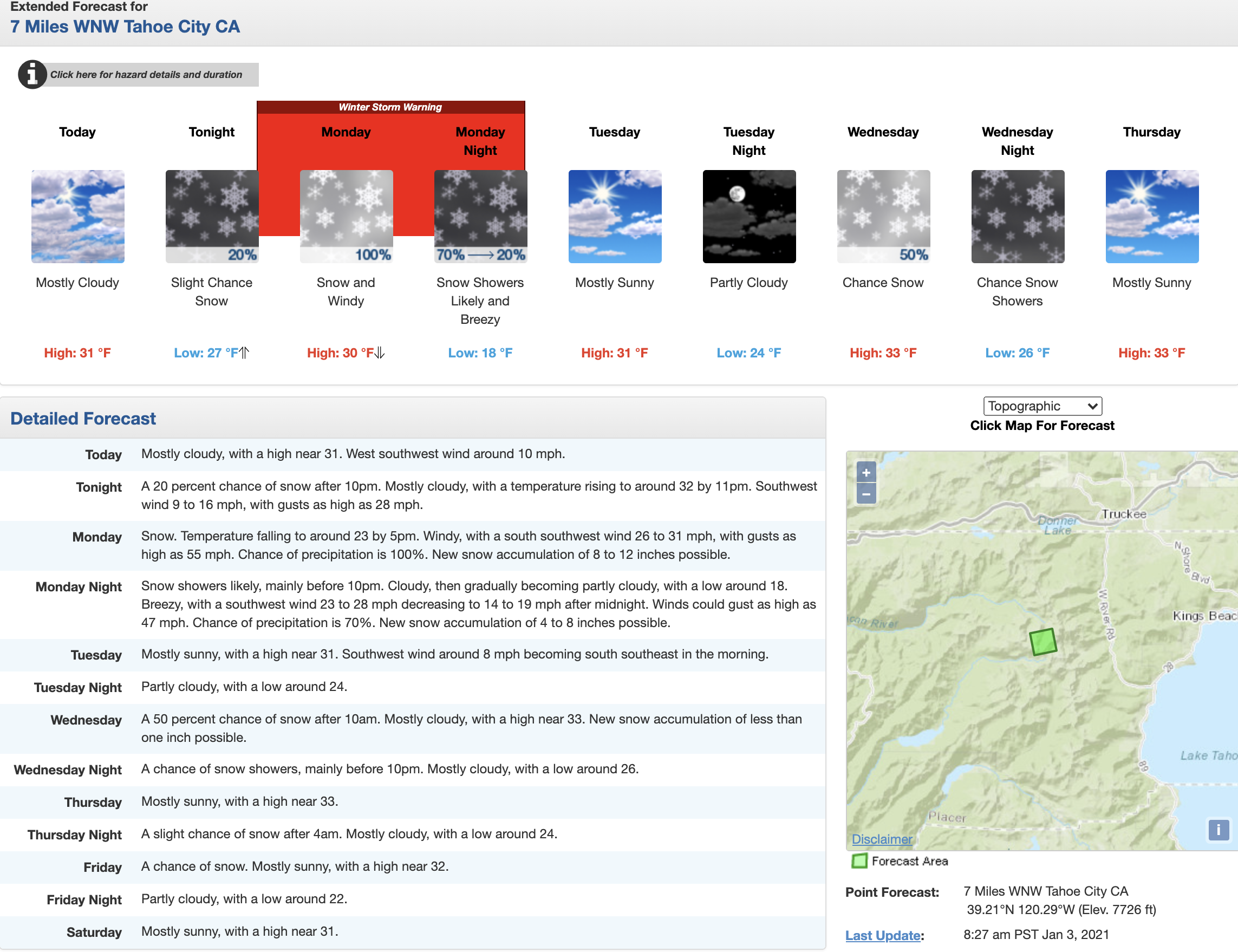Click Tonight's slight chance snow icon
Viewport: 1238px width, 952px height.
212,217
